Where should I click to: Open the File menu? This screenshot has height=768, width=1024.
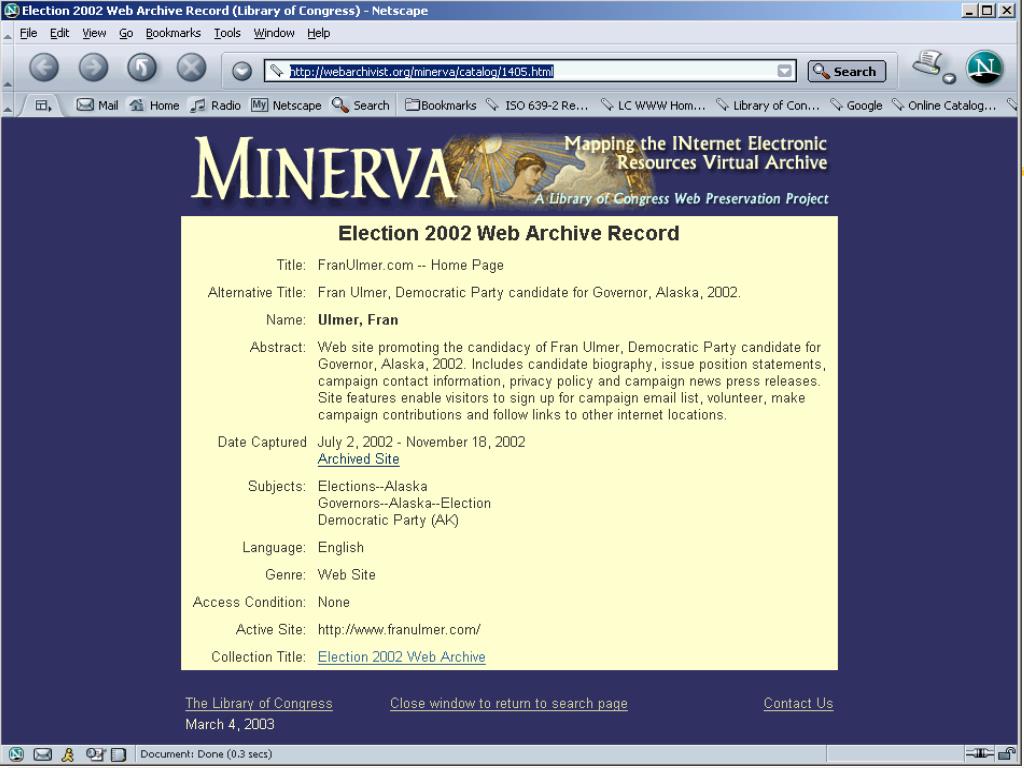pos(28,33)
